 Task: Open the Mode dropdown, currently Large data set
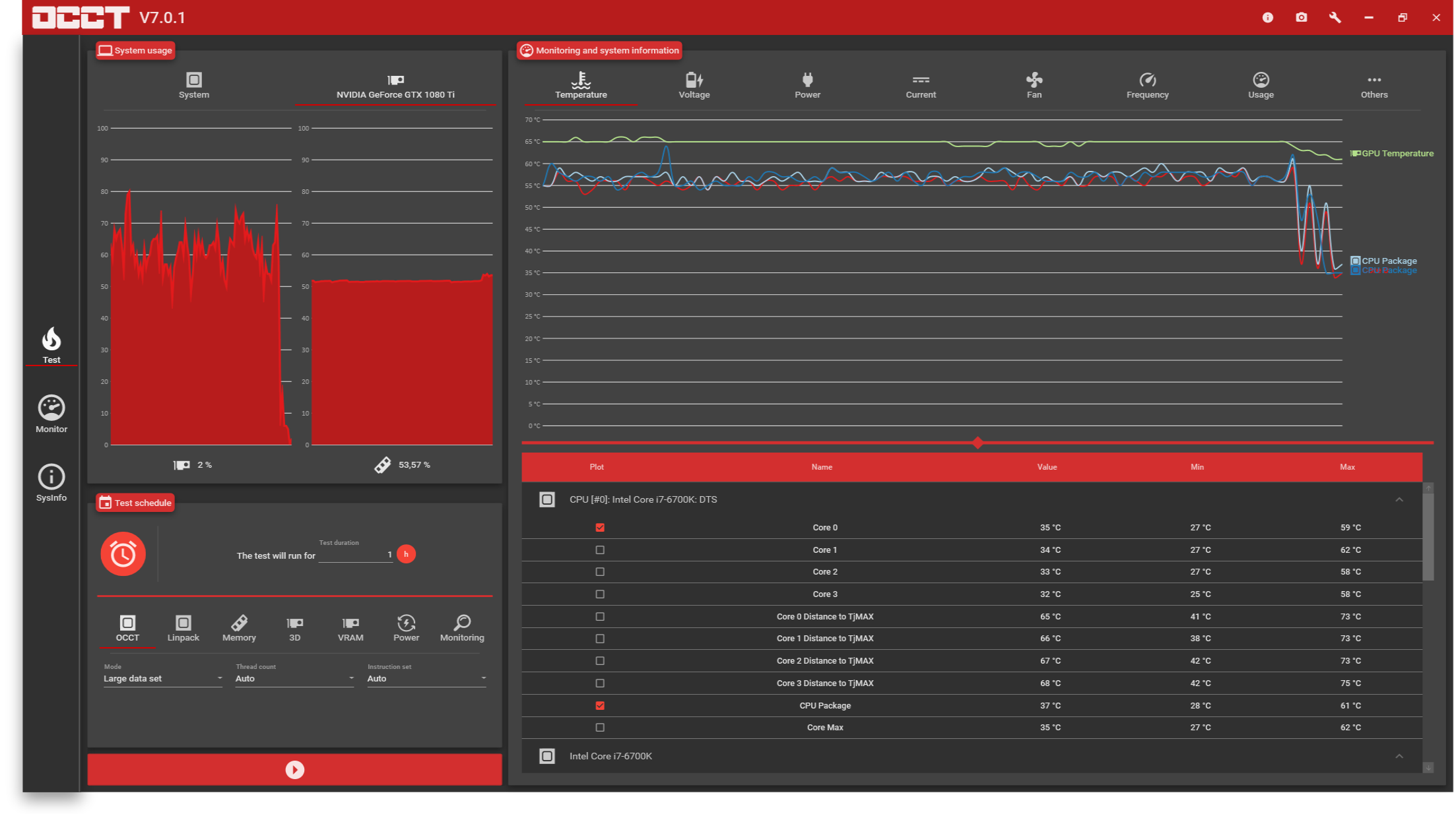tap(162, 679)
